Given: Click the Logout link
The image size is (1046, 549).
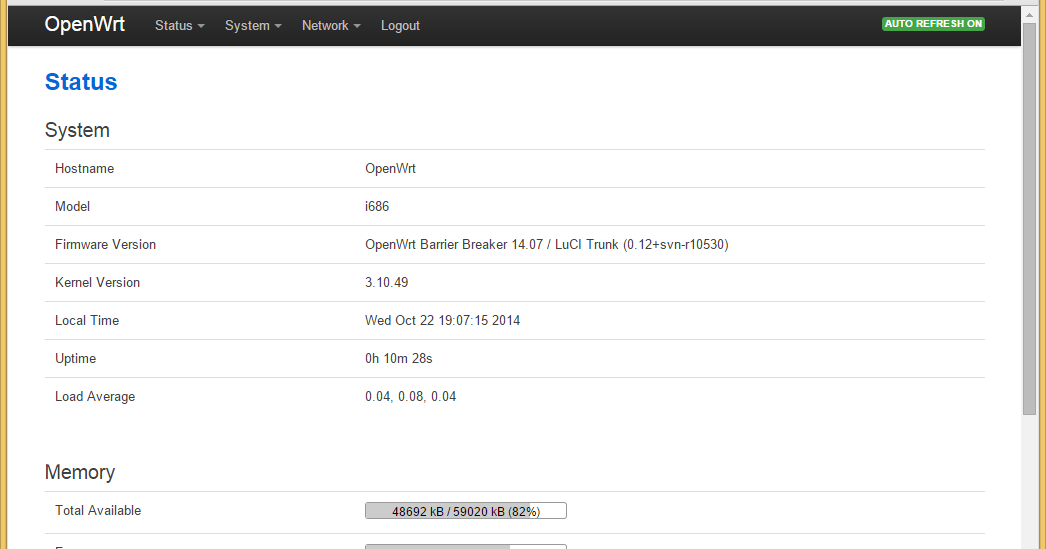Looking at the screenshot, I should click(400, 25).
